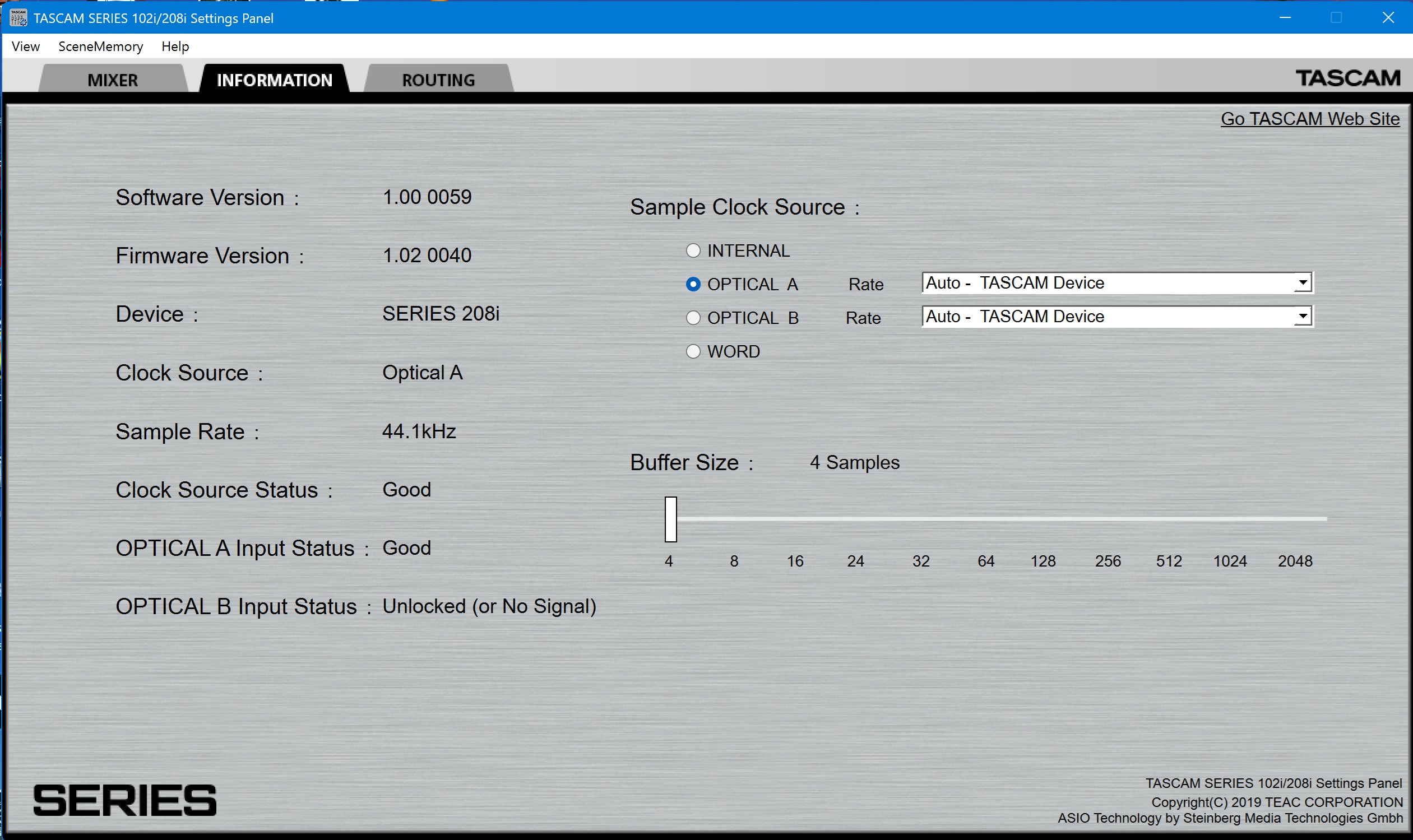Open the SceneMemory menu
Screen dimensions: 1413x840
tap(100, 47)
